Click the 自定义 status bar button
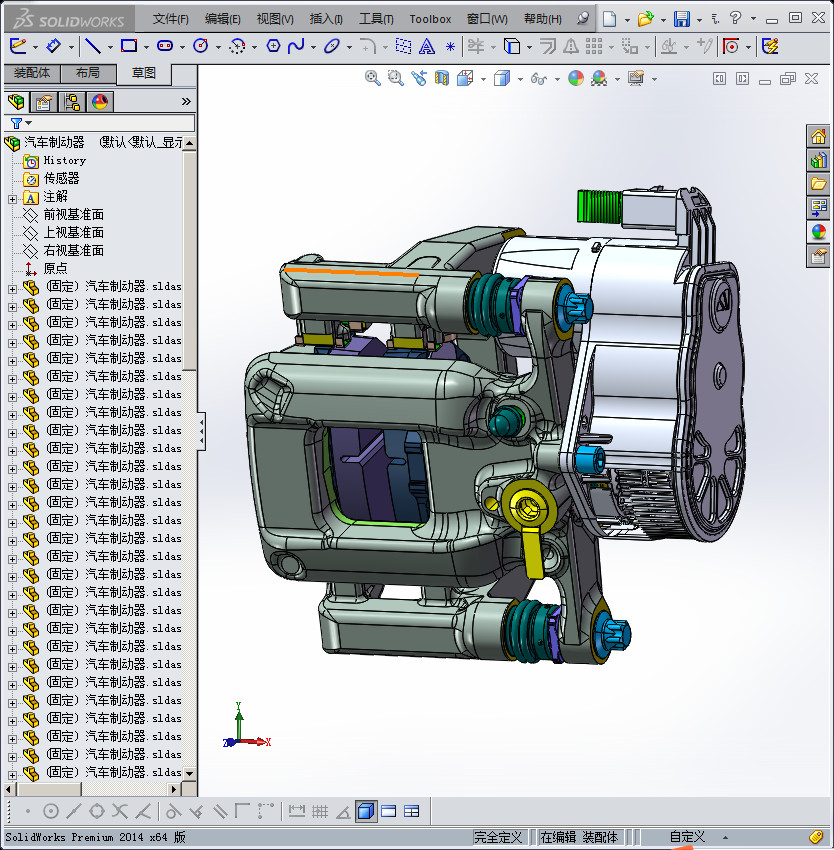 coord(687,837)
